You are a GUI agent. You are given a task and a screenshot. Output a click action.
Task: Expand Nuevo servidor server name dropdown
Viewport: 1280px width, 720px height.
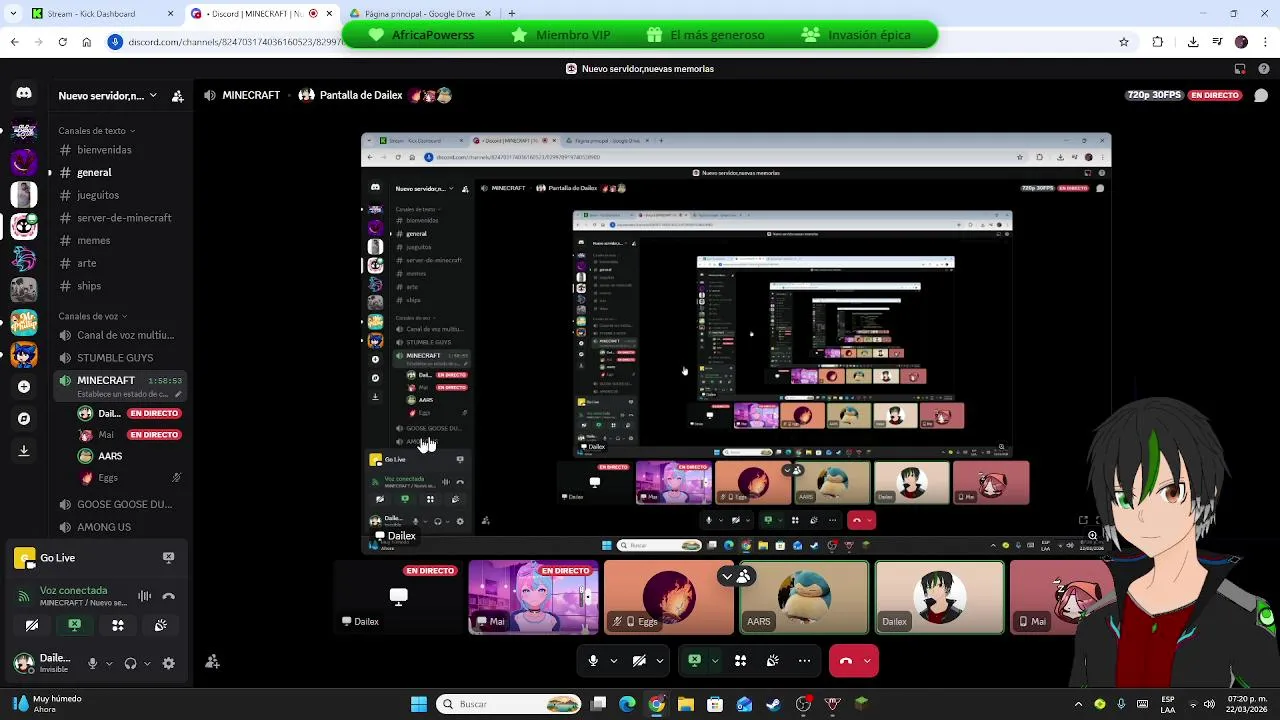153,96
